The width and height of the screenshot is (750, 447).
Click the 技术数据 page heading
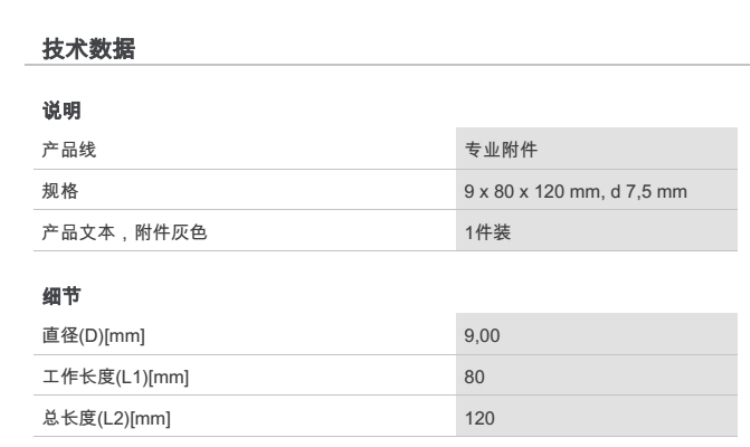tap(88, 48)
